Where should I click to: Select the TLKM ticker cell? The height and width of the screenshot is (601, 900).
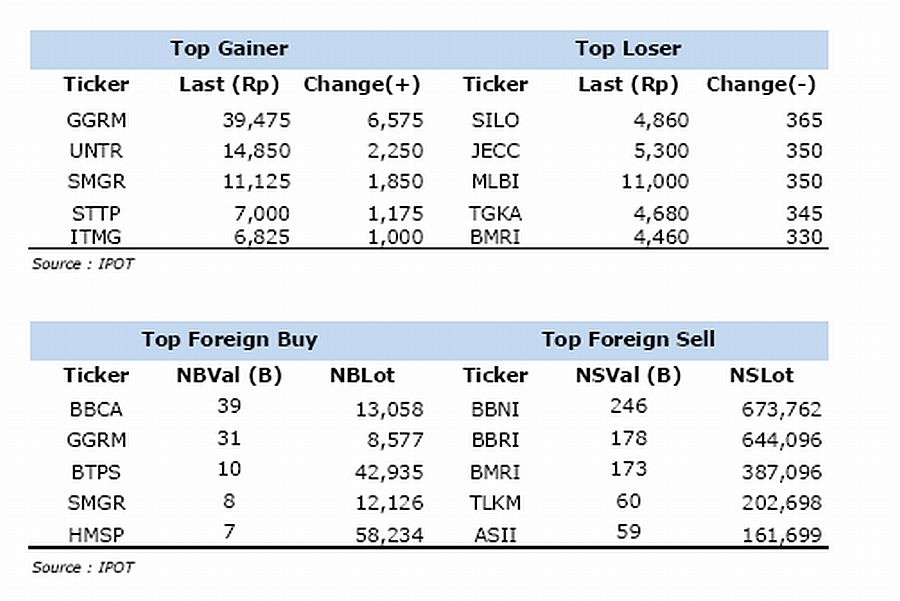495,503
